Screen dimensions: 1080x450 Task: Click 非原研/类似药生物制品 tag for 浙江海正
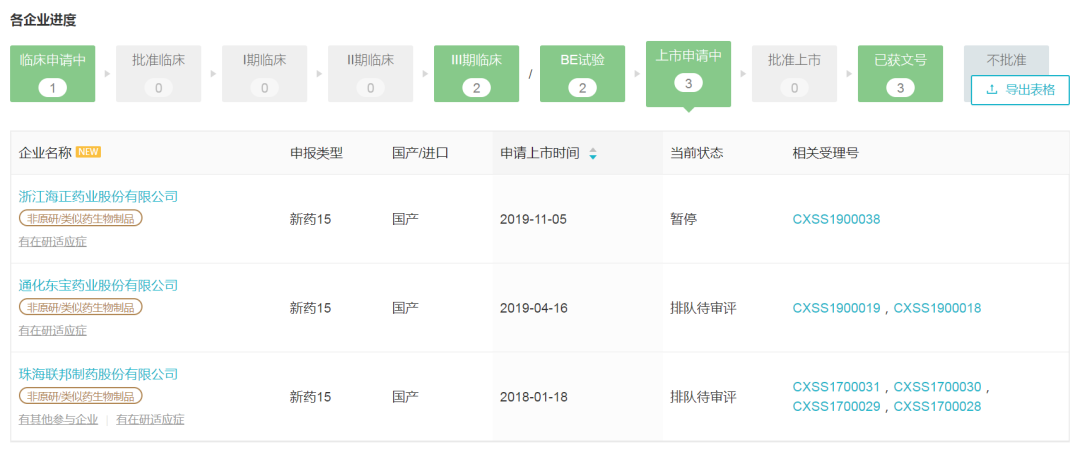coord(81,218)
